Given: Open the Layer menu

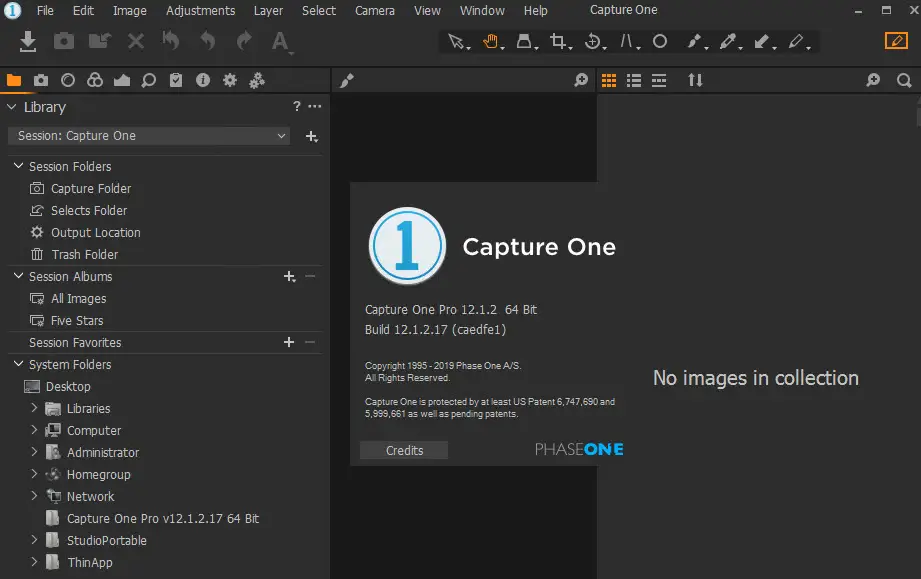Looking at the screenshot, I should click(x=268, y=11).
